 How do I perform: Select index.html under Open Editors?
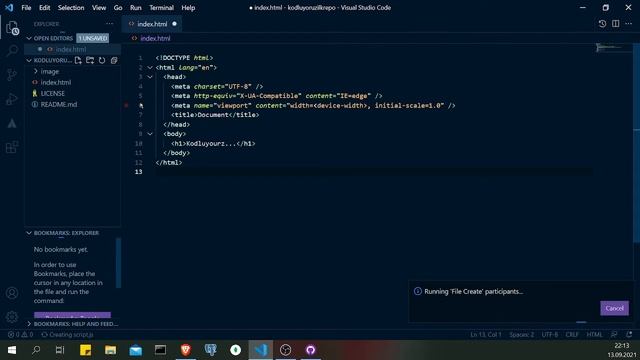(72, 49)
